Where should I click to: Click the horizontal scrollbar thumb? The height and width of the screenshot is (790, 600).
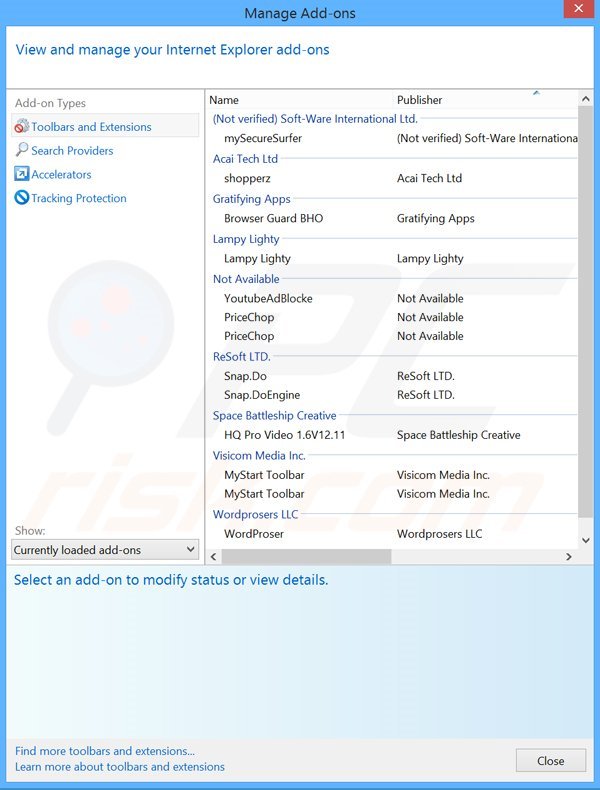[306, 556]
